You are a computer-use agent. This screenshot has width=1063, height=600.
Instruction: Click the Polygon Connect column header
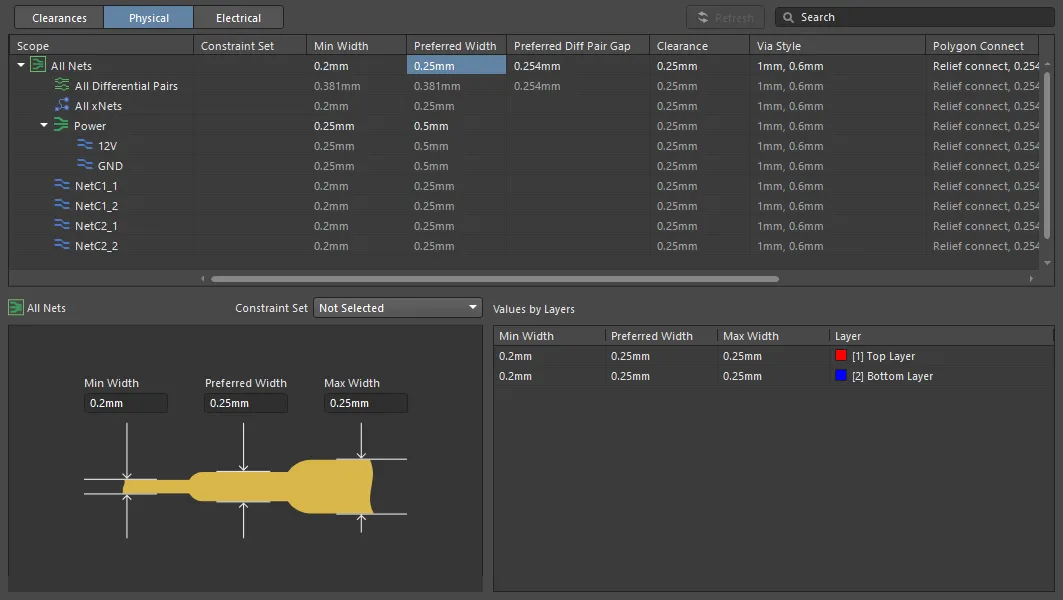[982, 45]
